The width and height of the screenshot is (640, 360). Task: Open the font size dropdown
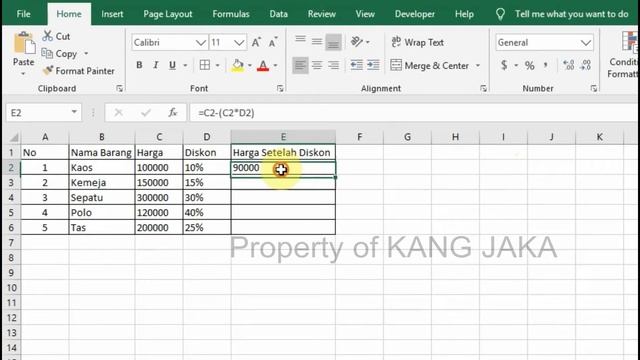pyautogui.click(x=239, y=42)
